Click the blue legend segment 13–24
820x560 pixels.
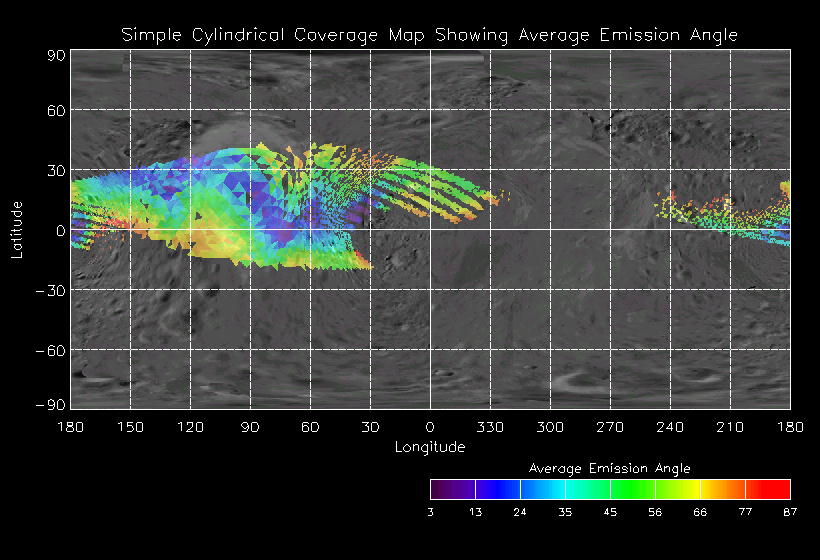point(498,489)
